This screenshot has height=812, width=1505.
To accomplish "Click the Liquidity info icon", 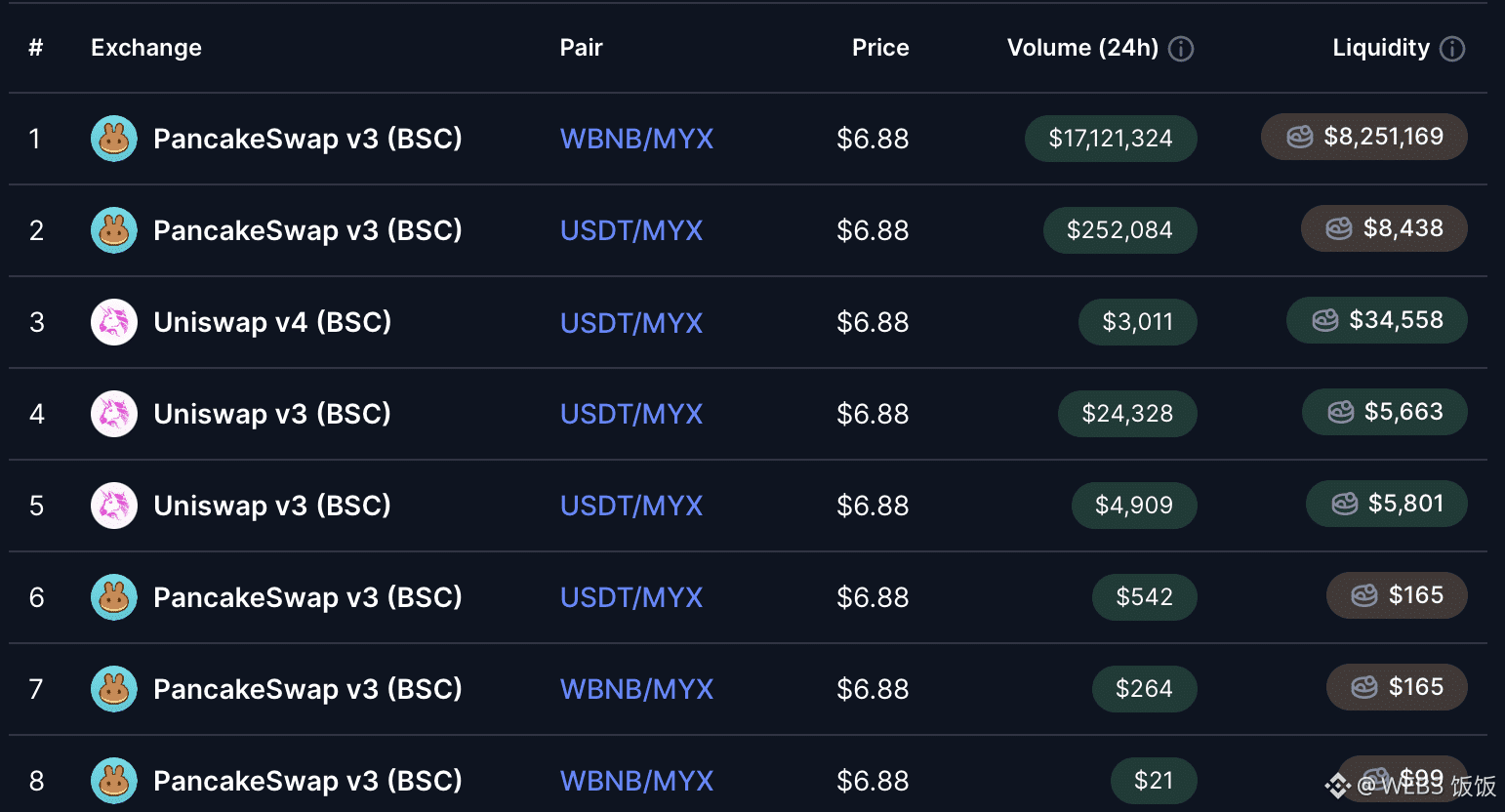I will click(x=1452, y=49).
